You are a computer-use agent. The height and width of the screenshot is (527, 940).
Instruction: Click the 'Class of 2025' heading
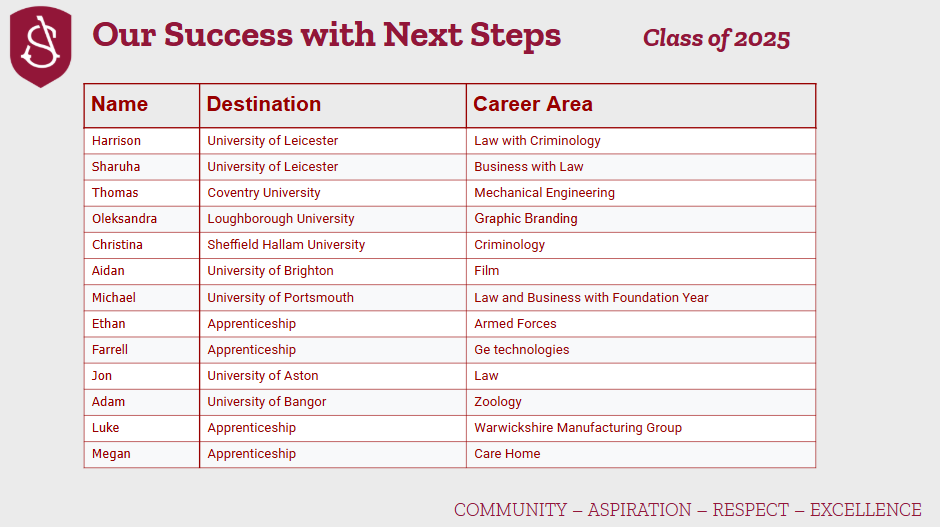(x=716, y=39)
